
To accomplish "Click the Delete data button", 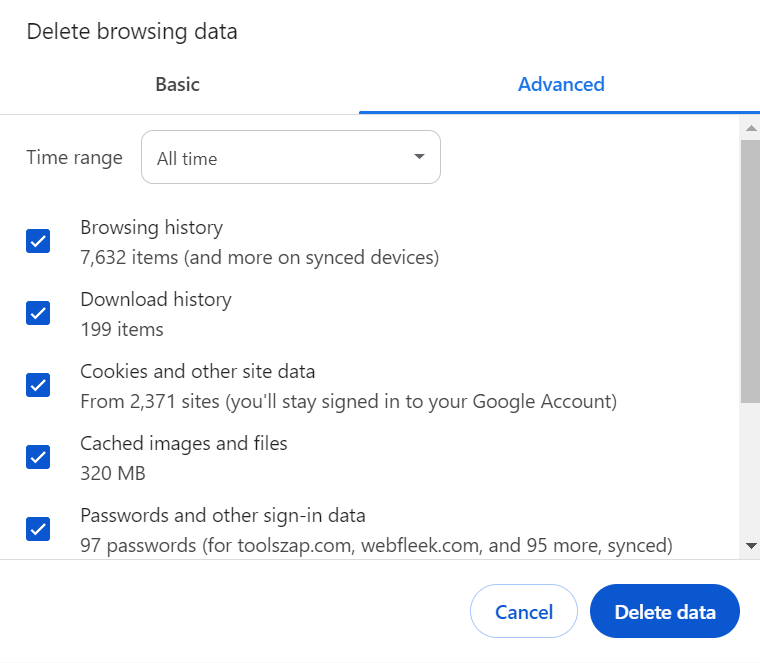I will point(664,612).
